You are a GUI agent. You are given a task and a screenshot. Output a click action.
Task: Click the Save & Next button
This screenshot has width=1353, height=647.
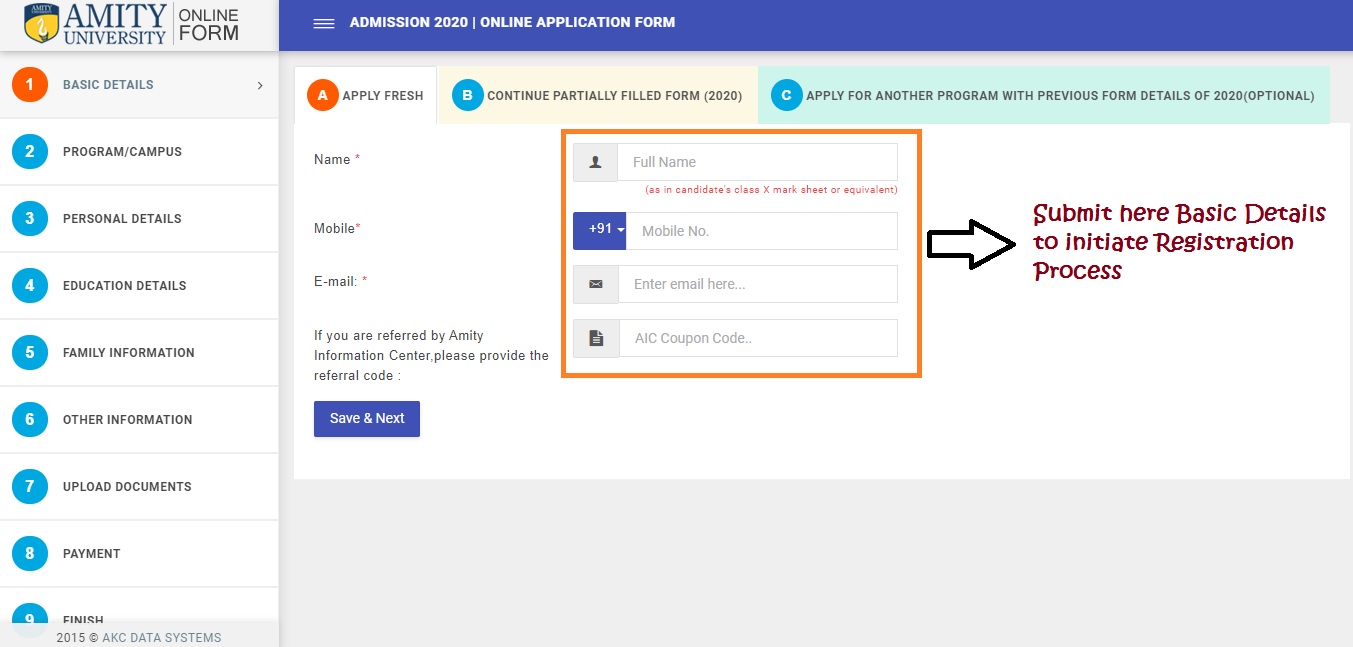(x=367, y=419)
